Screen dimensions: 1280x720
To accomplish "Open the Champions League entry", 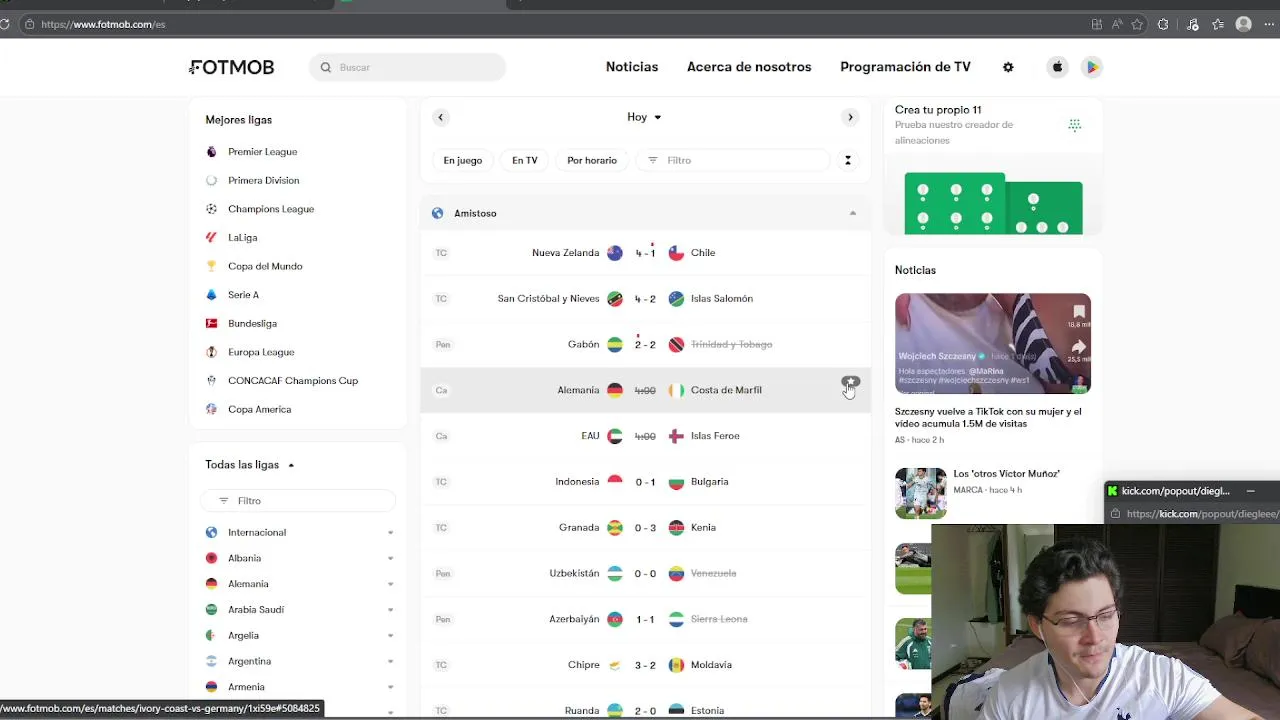I will coord(270,209).
